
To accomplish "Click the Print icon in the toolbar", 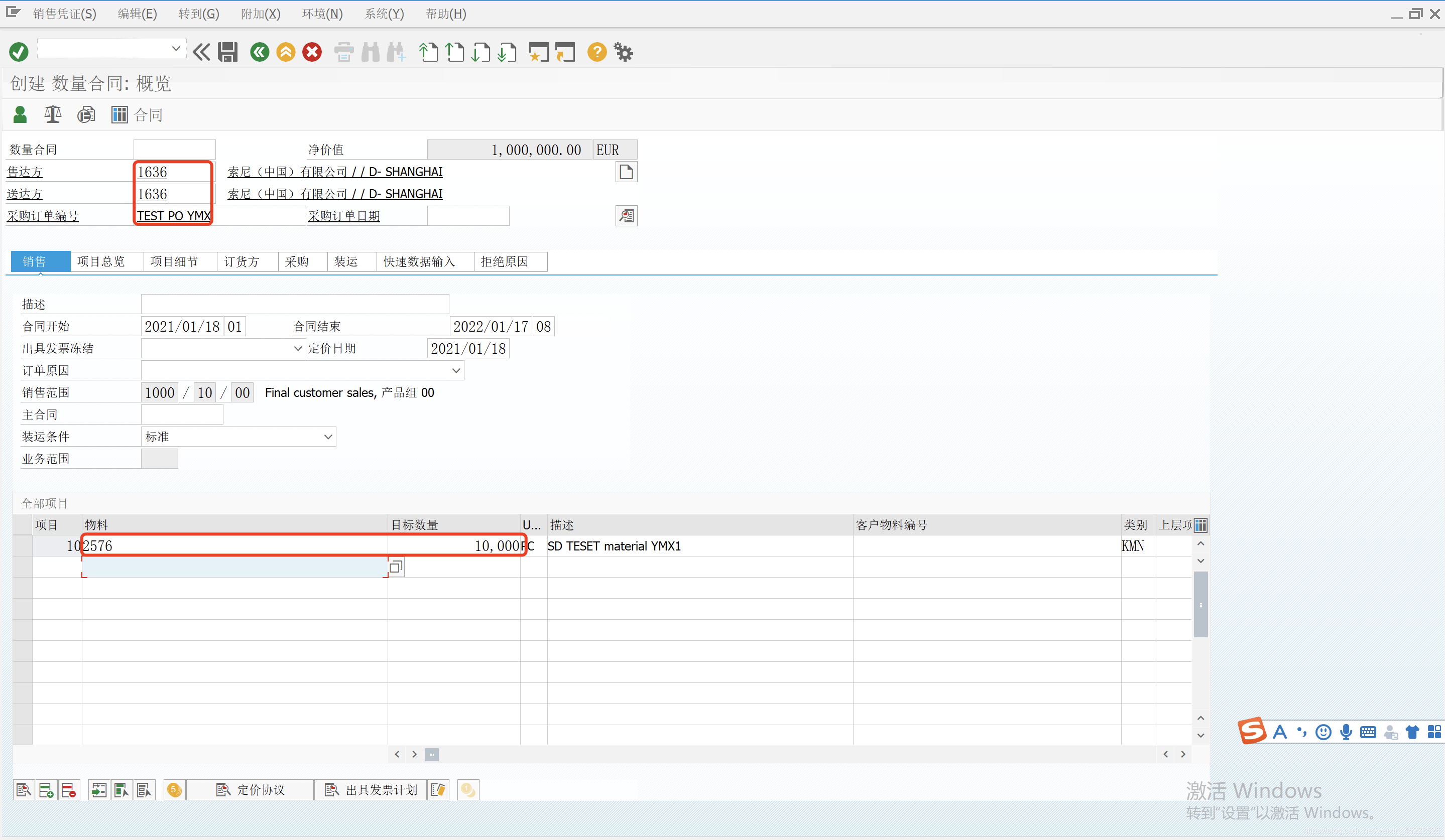I will click(x=344, y=52).
